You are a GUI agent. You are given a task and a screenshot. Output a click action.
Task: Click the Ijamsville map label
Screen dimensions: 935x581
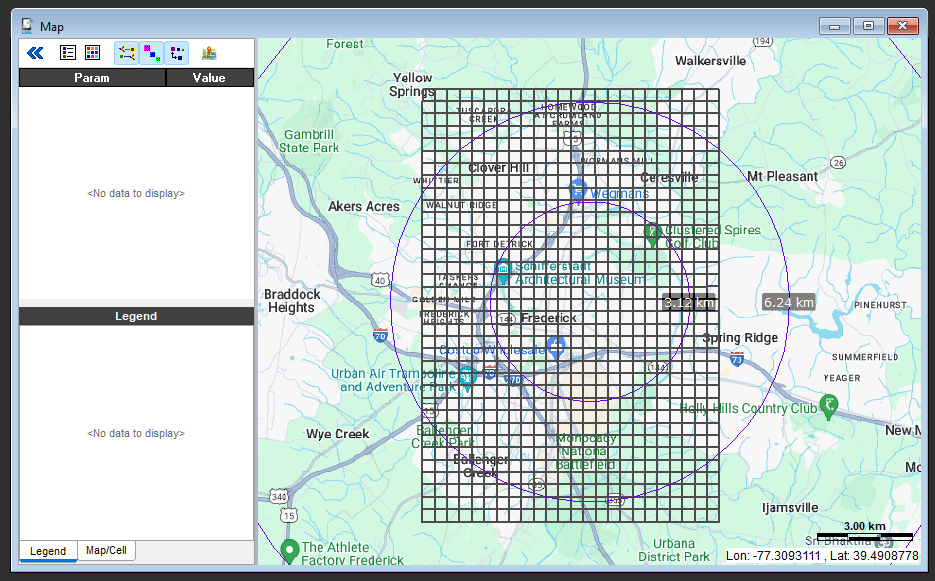tap(790, 508)
